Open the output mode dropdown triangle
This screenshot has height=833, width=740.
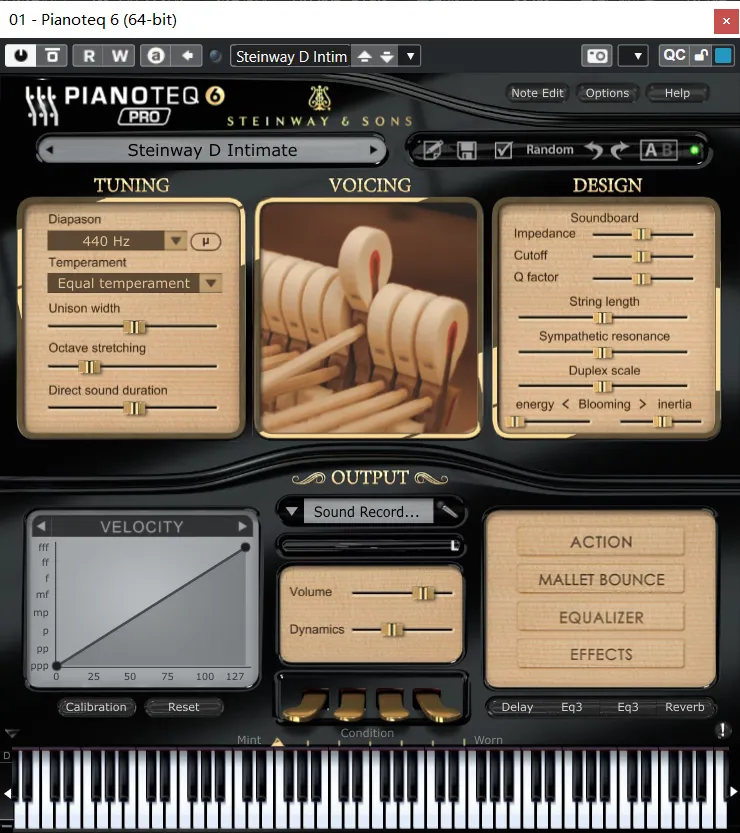point(291,512)
